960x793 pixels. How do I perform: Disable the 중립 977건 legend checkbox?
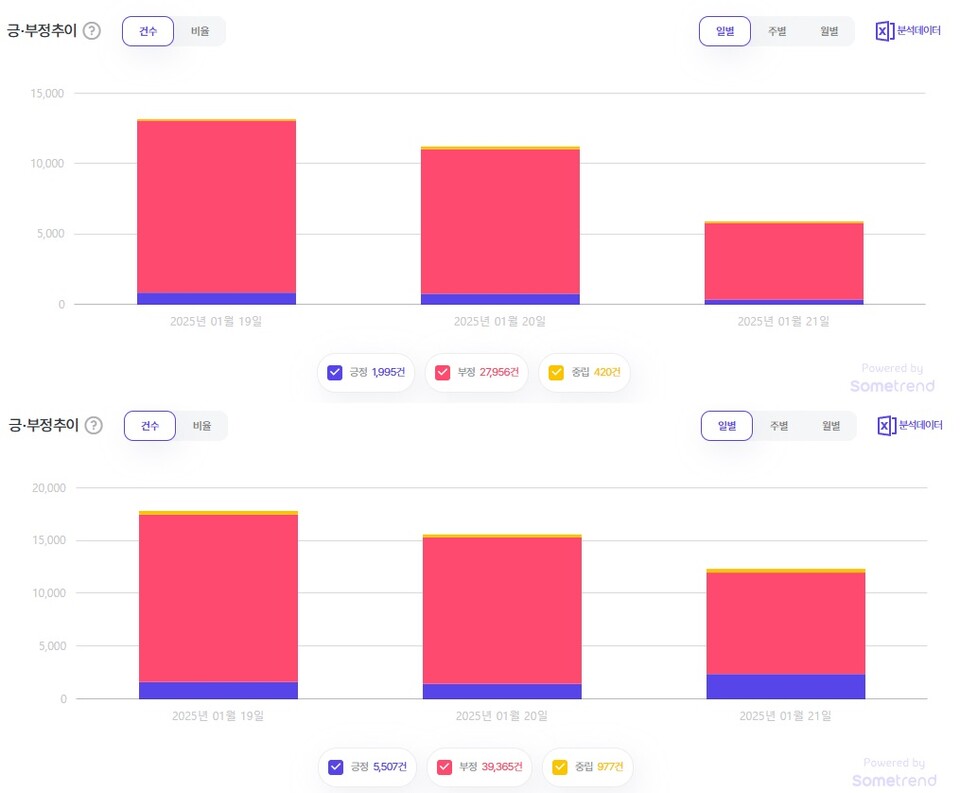coord(559,768)
